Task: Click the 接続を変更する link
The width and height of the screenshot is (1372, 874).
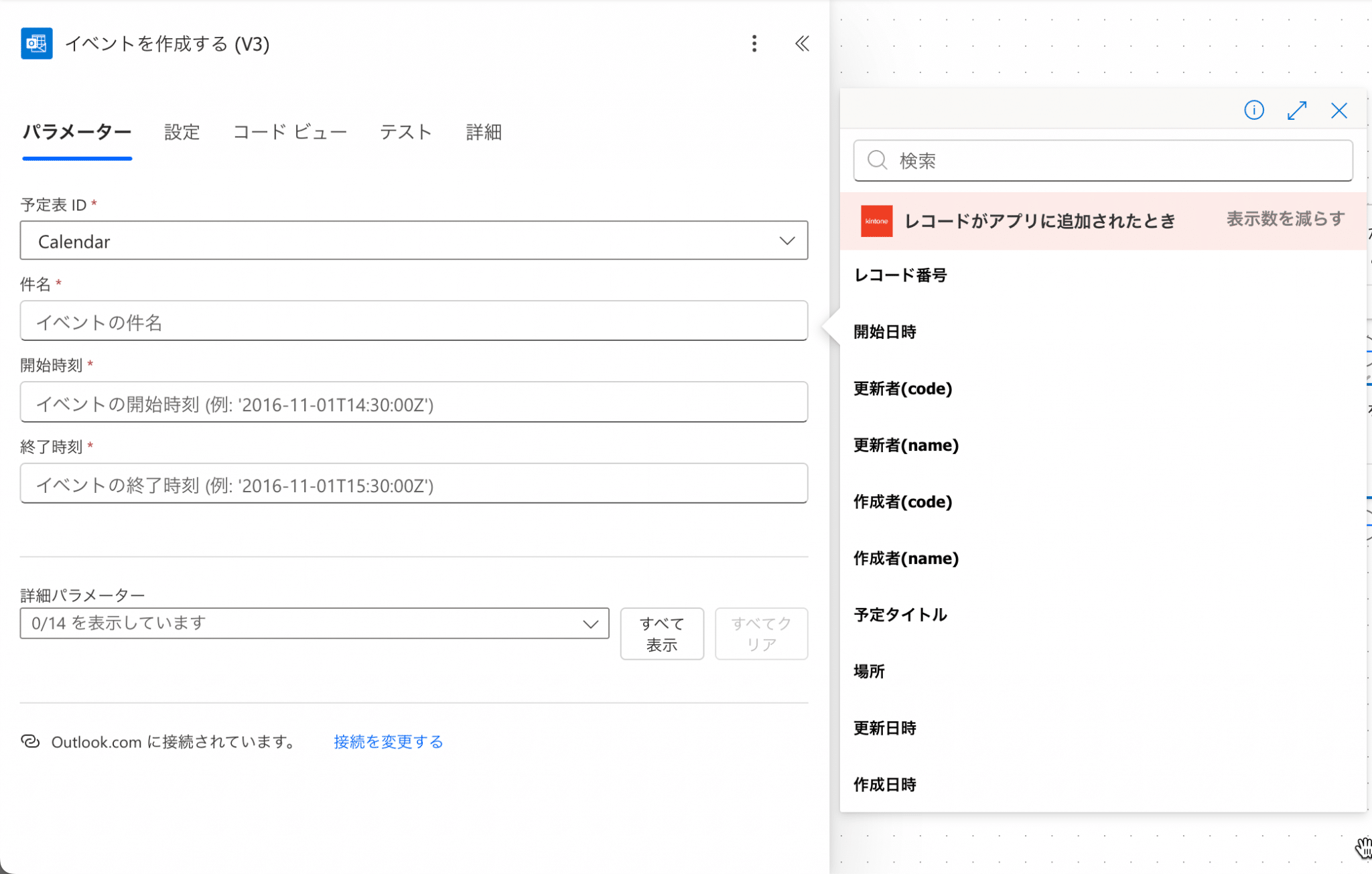Action: 389,741
